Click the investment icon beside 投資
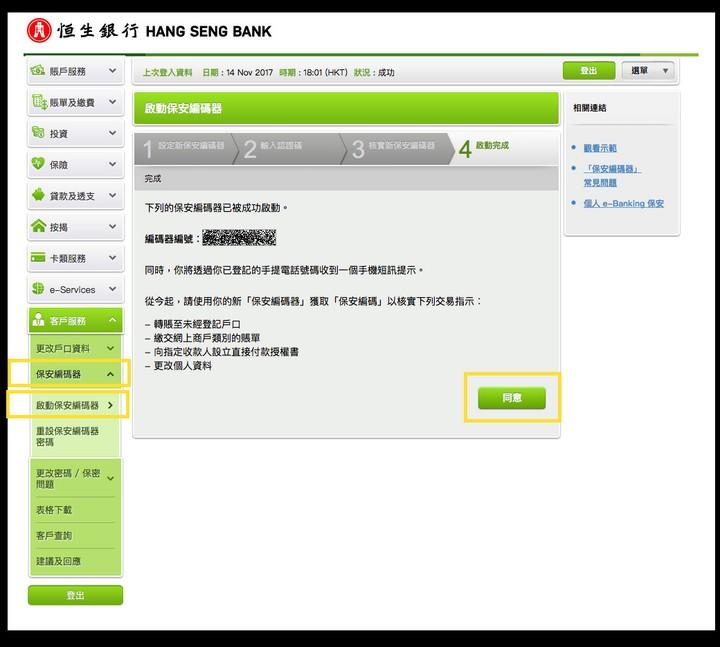720x647 pixels. pos(39,133)
